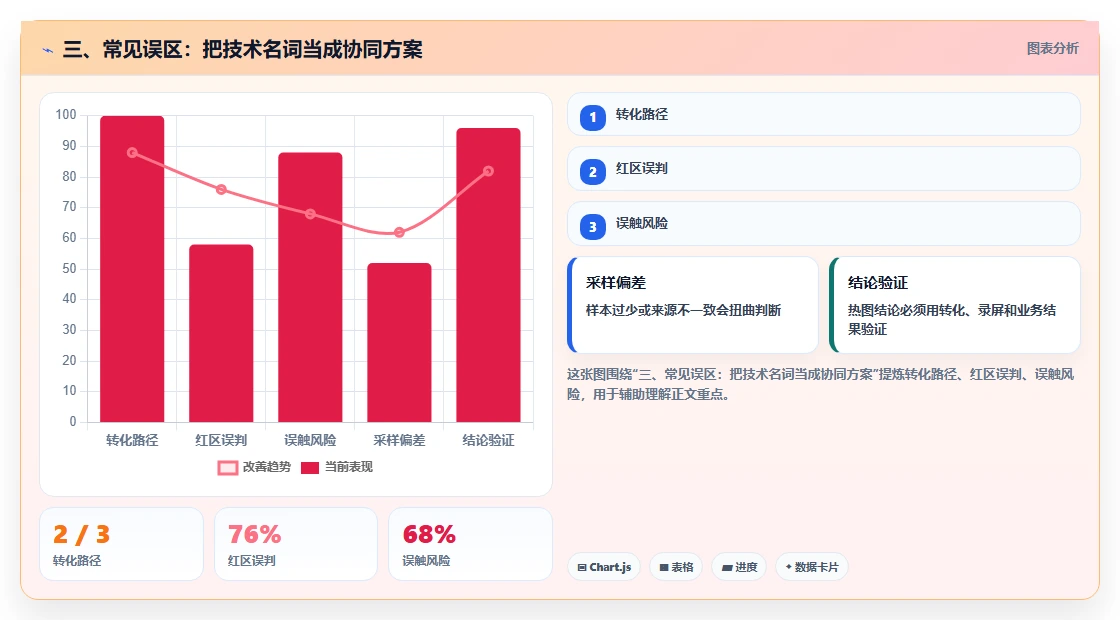Click the 50 y-axis value
Screen dimensions: 1120x620
click(69, 269)
